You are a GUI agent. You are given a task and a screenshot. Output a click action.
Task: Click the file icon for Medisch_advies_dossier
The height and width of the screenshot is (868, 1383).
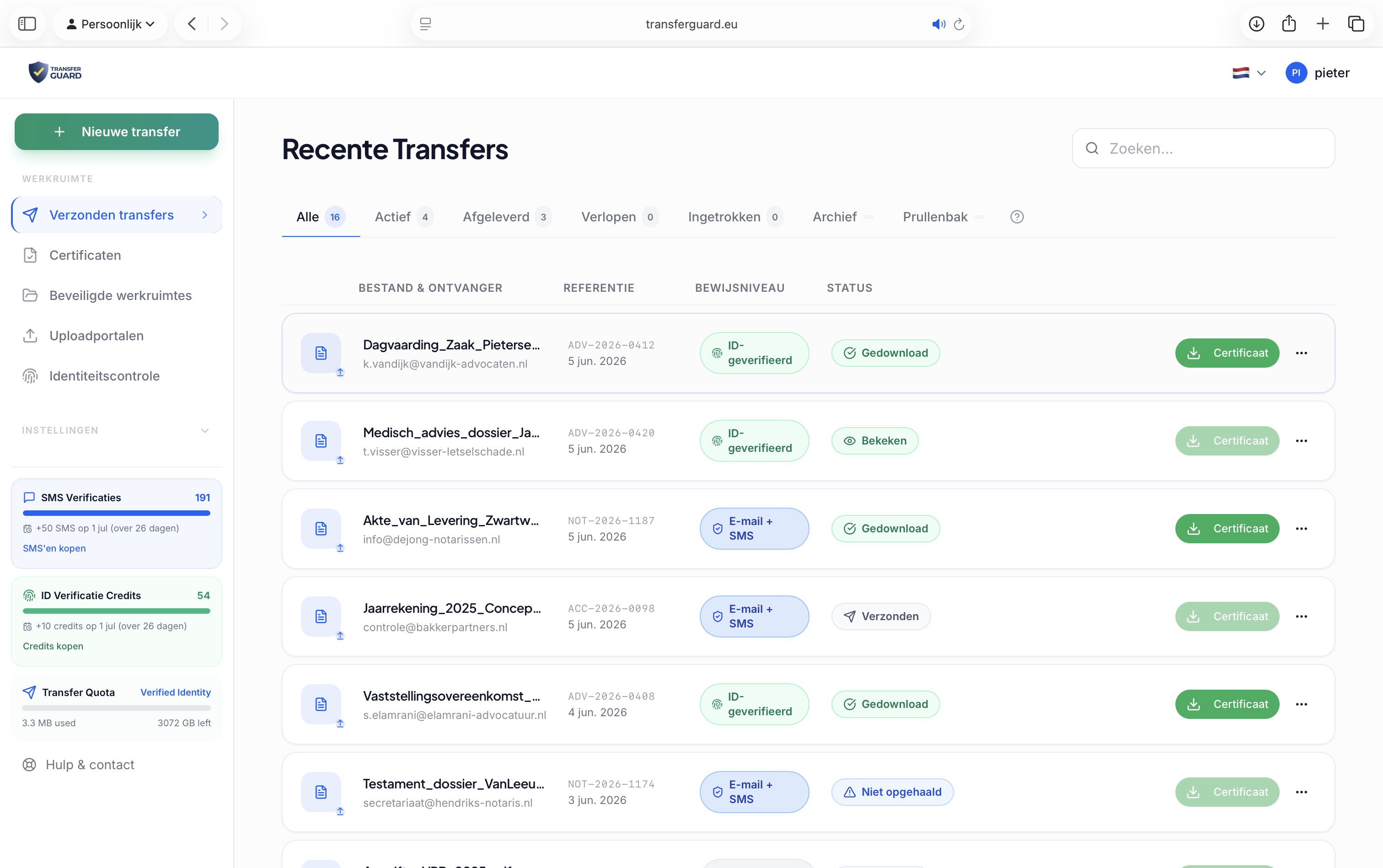tap(321, 441)
